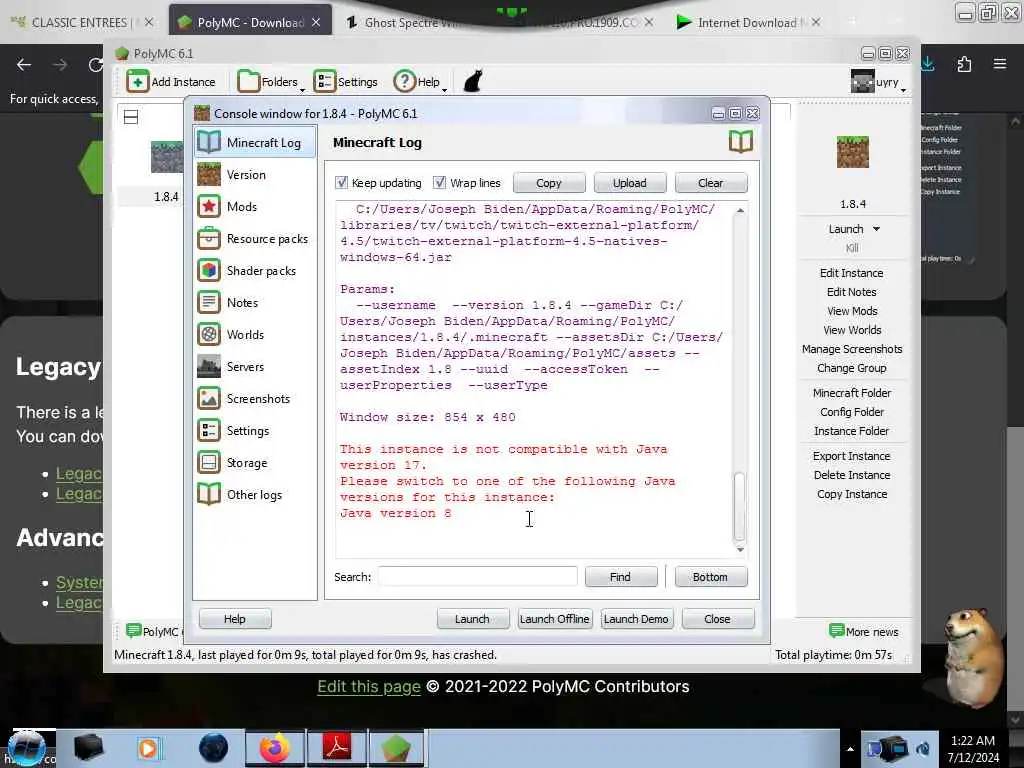This screenshot has height=768, width=1024.
Task: Click Export Instance
Action: pyautogui.click(x=852, y=456)
